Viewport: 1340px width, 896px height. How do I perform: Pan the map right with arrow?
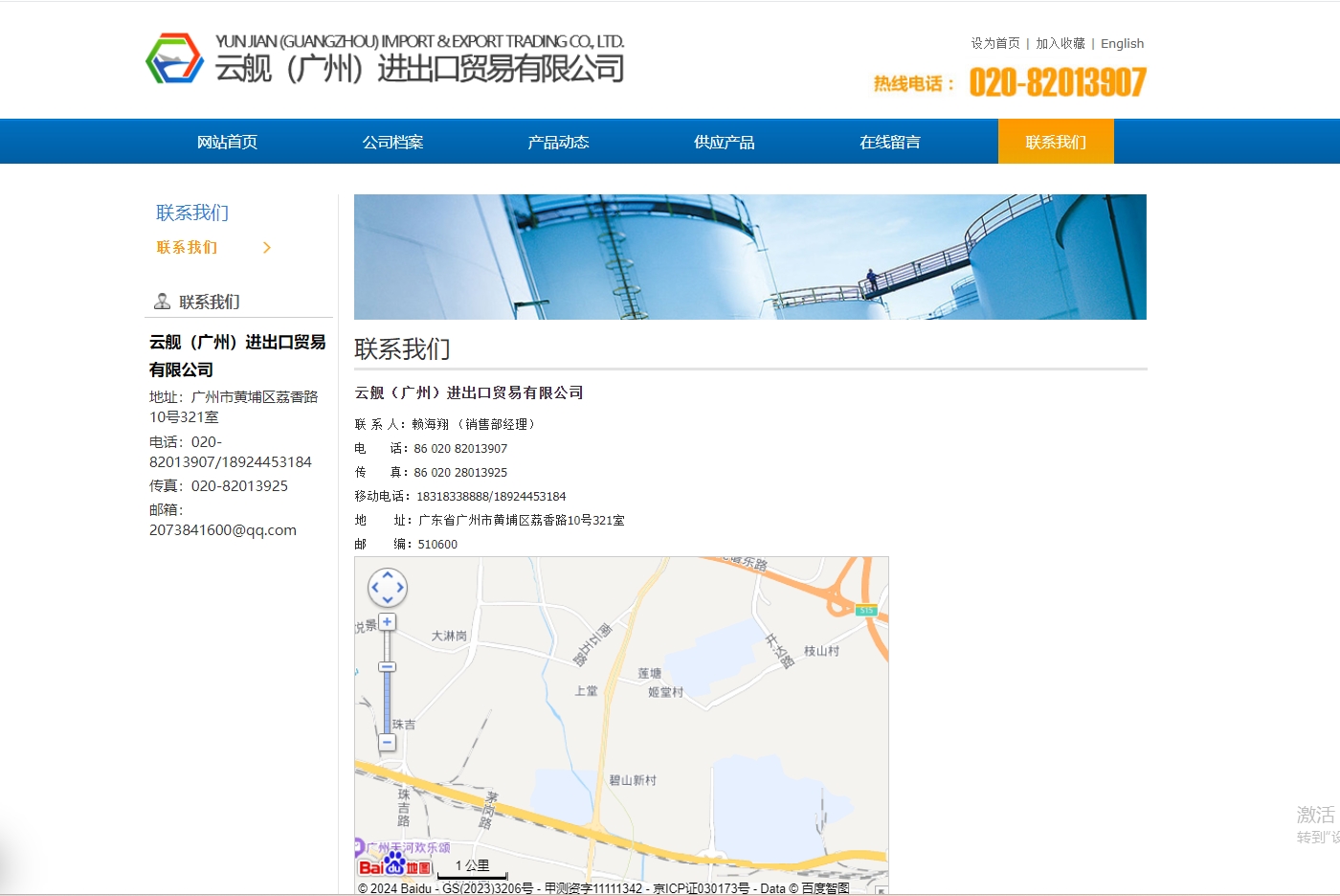[x=400, y=588]
